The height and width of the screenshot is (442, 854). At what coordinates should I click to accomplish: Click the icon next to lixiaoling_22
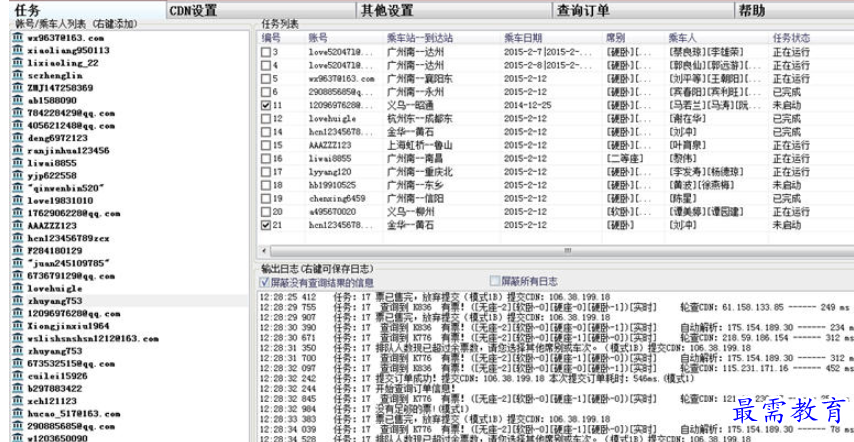click(x=18, y=63)
